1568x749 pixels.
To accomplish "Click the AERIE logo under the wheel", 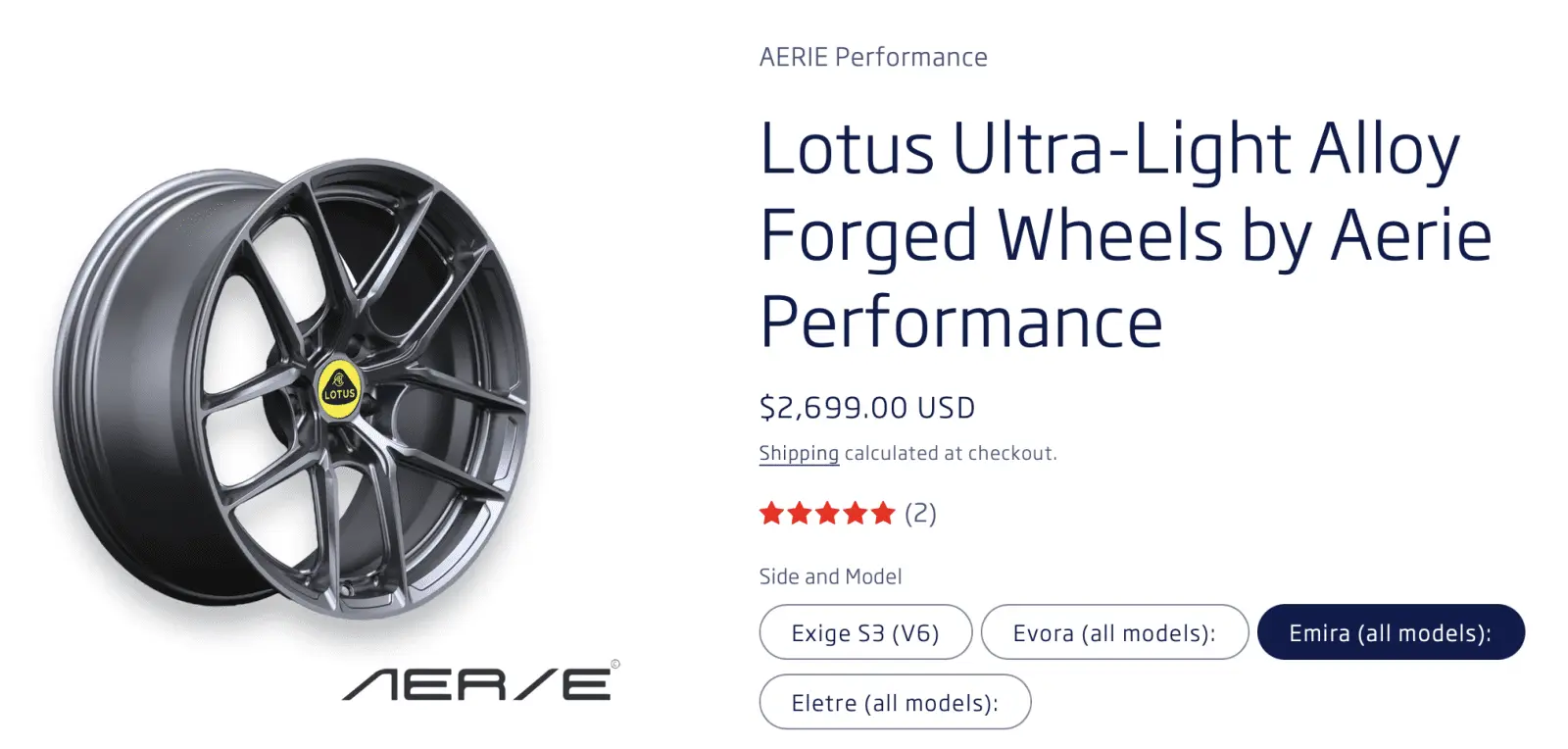I will tap(476, 683).
